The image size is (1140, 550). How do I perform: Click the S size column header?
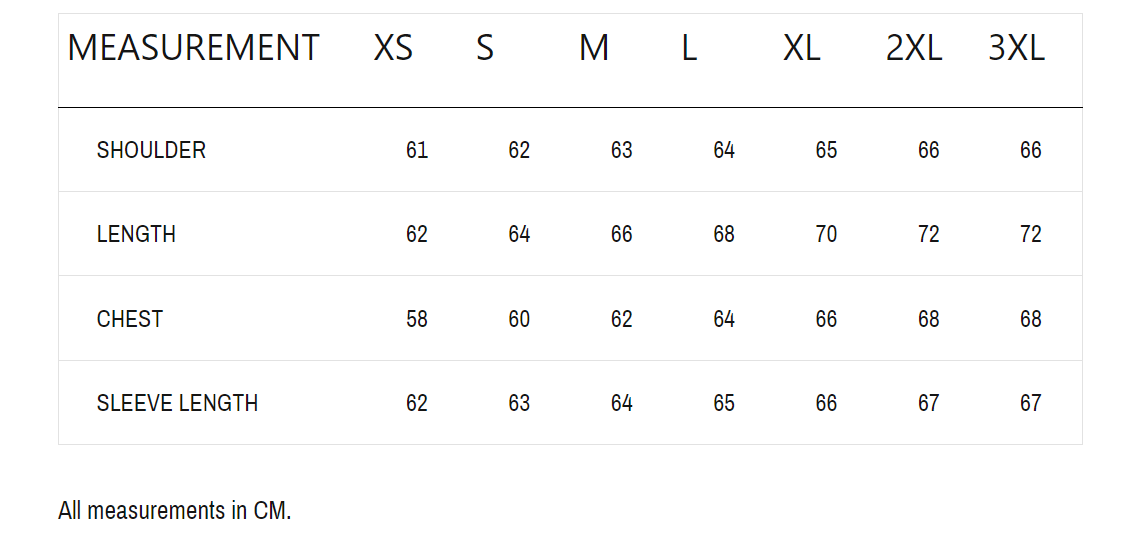(485, 48)
